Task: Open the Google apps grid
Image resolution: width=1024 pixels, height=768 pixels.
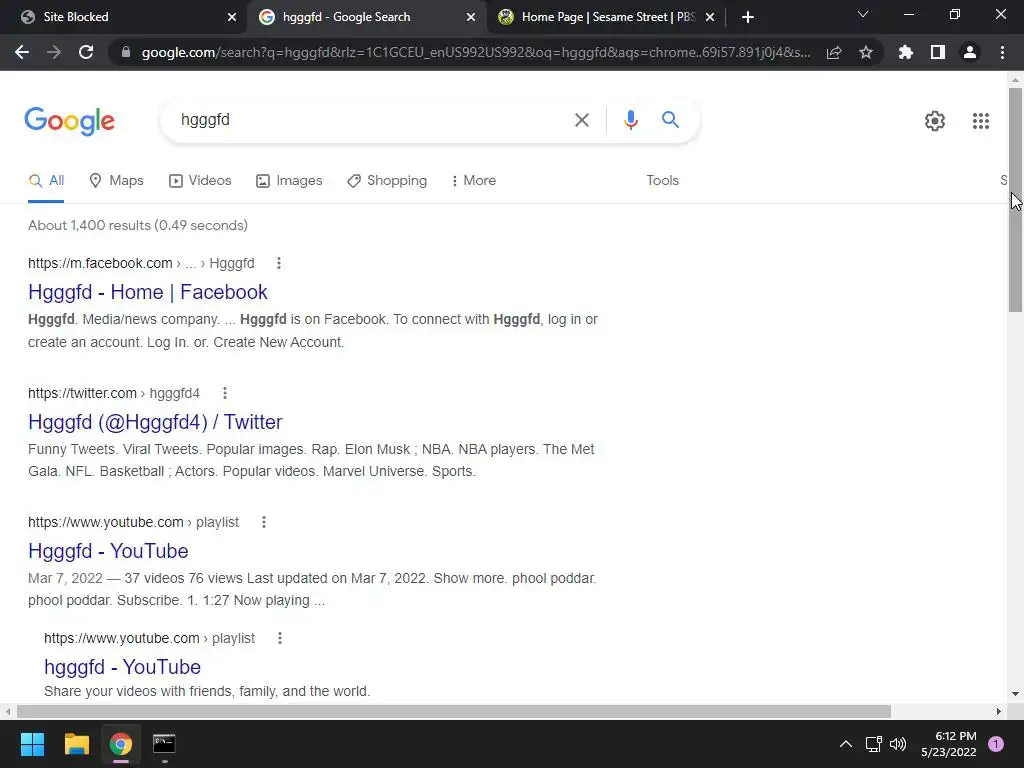Action: 981,121
